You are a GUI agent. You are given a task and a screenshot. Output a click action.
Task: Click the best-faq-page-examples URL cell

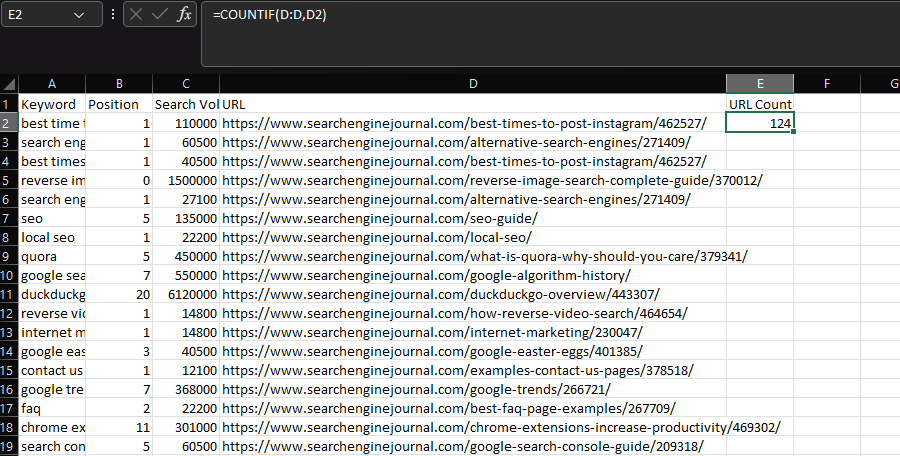473,408
